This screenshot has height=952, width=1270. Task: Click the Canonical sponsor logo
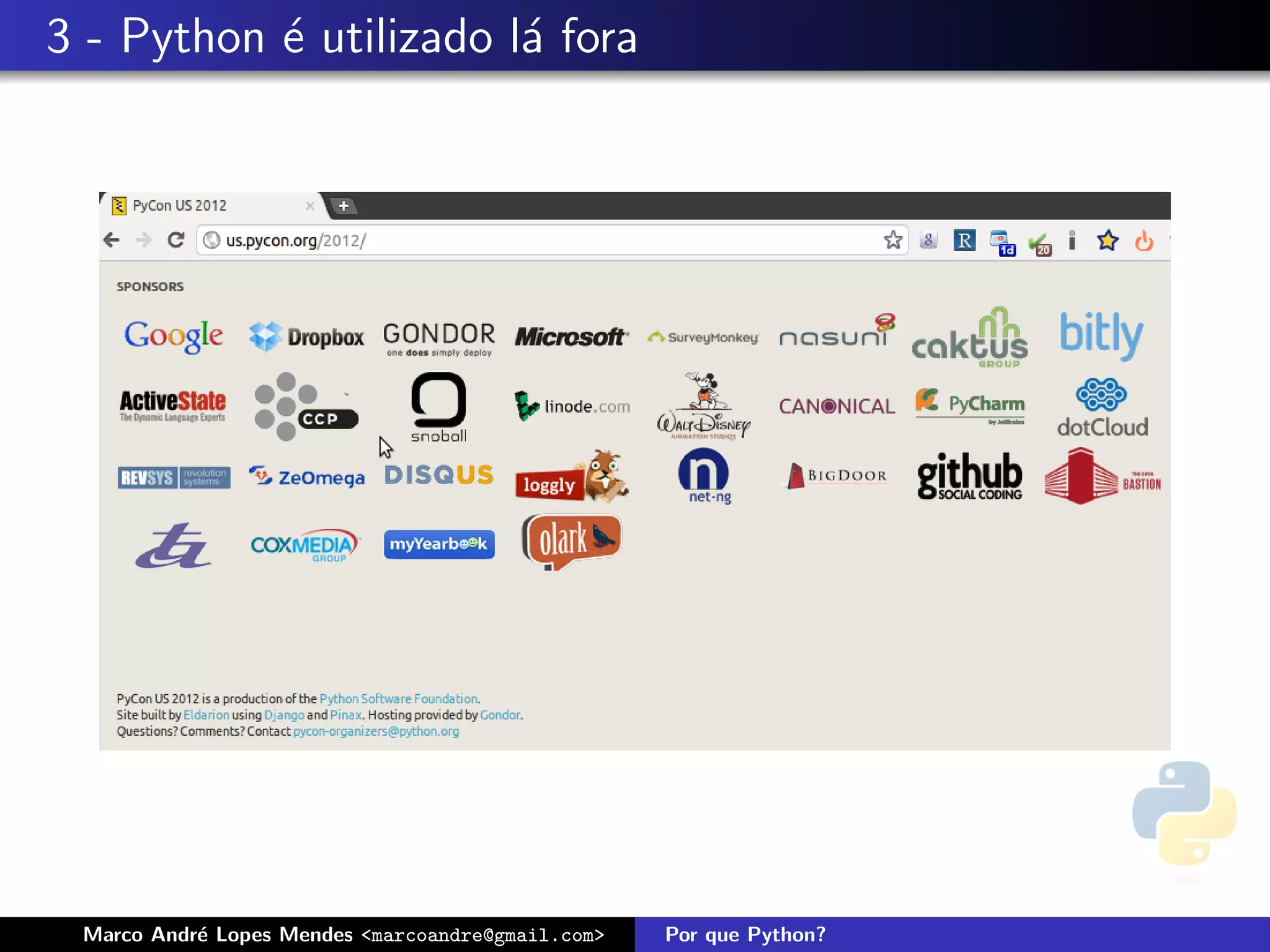[x=837, y=407]
